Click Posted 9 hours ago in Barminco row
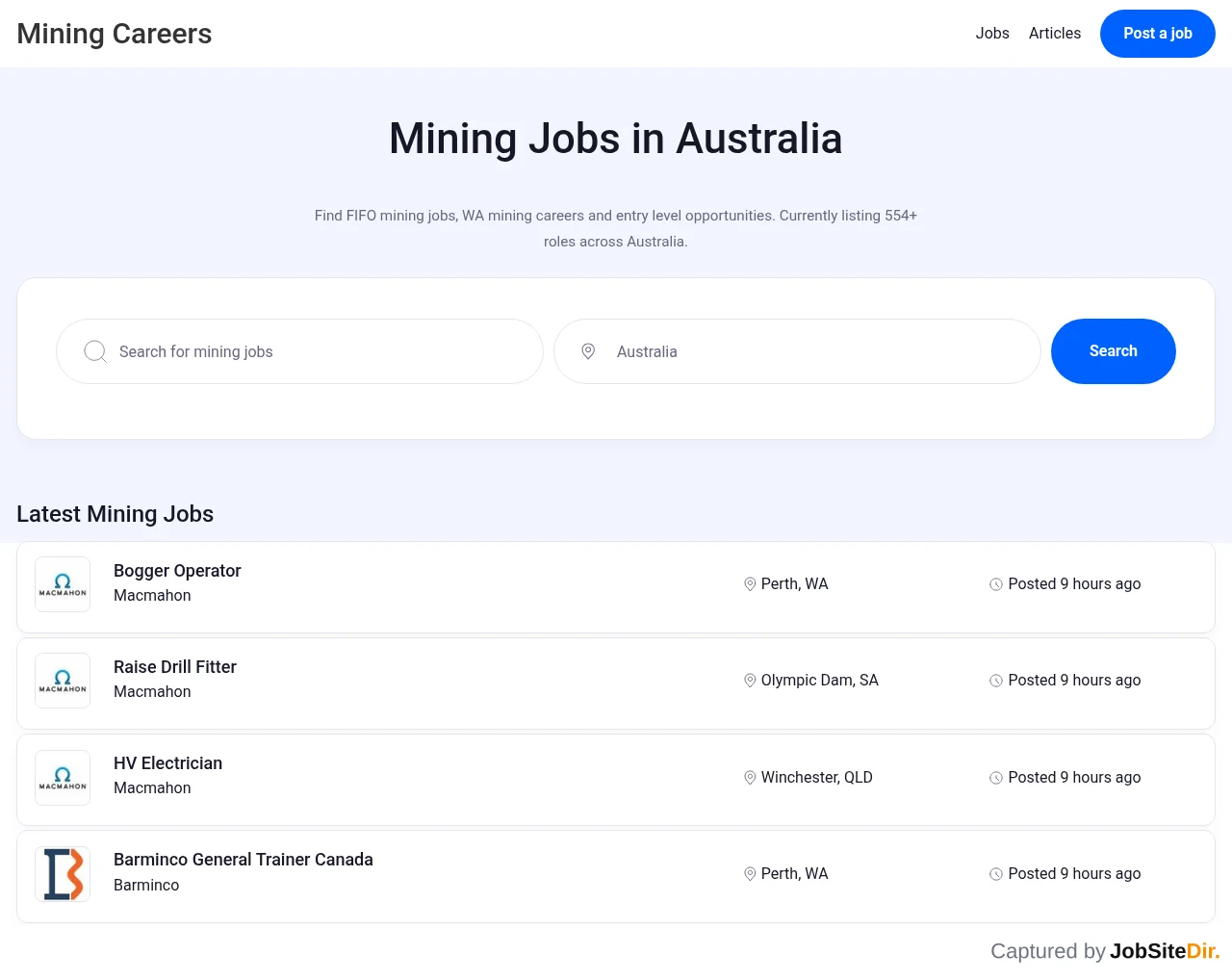This screenshot has width=1232, height=980. pyautogui.click(x=1074, y=874)
